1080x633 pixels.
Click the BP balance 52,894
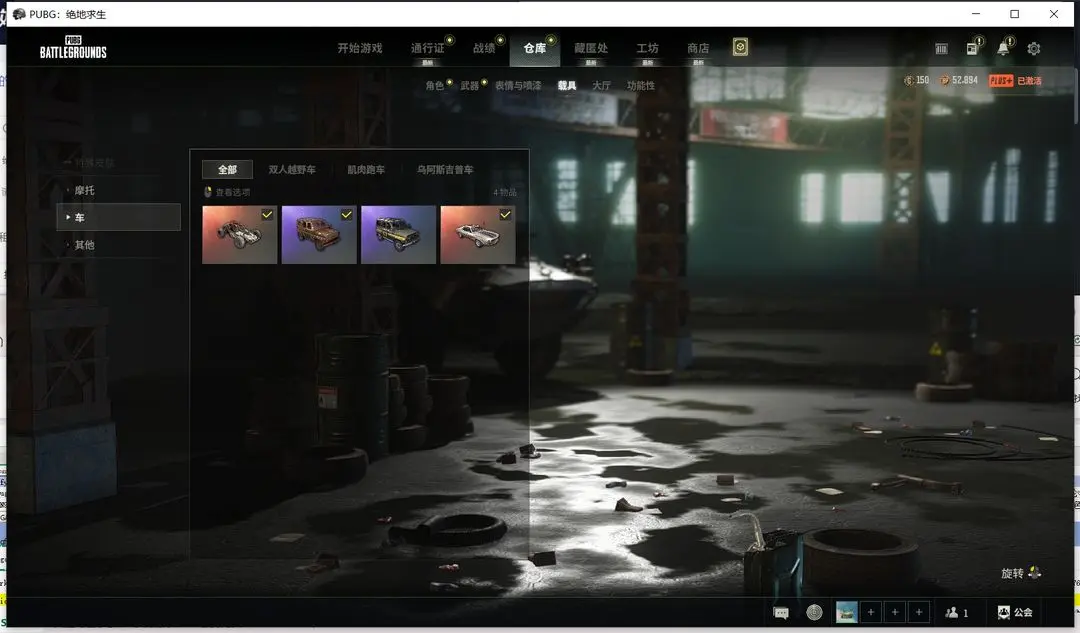pos(959,81)
